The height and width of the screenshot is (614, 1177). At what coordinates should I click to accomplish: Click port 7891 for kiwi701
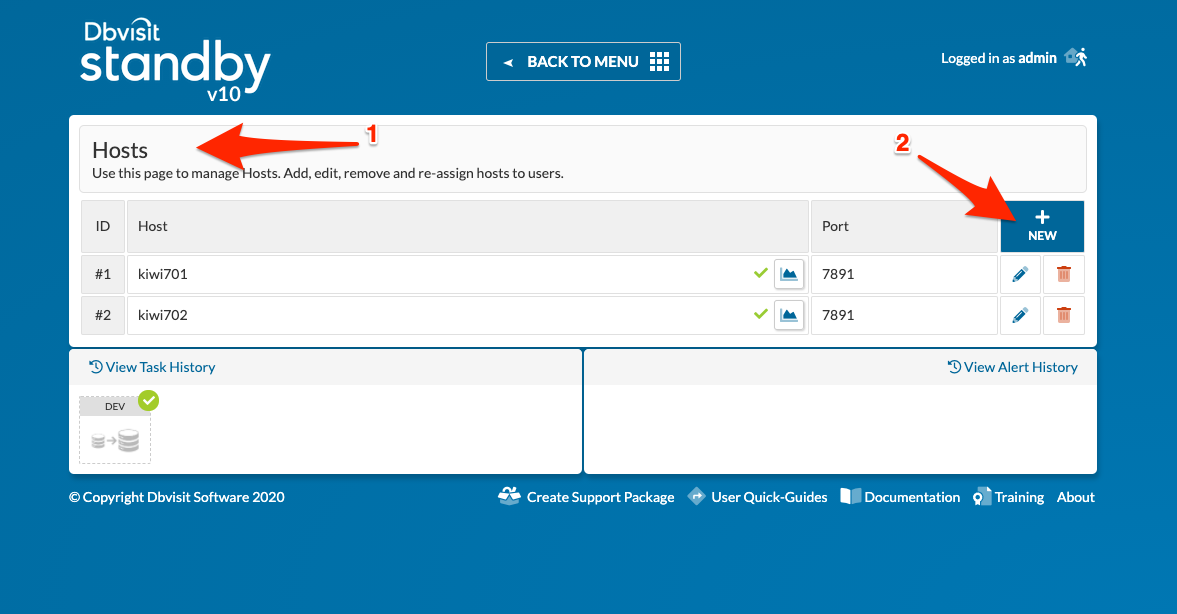click(x=904, y=274)
